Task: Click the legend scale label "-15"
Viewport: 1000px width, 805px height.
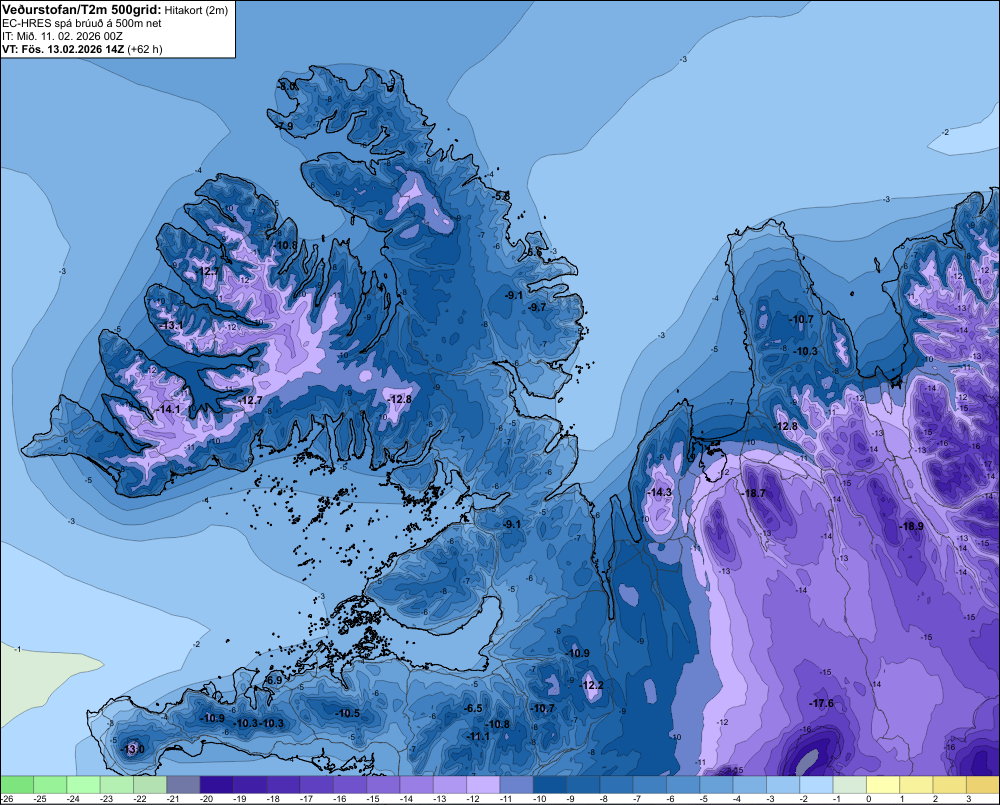Action: pos(373,799)
